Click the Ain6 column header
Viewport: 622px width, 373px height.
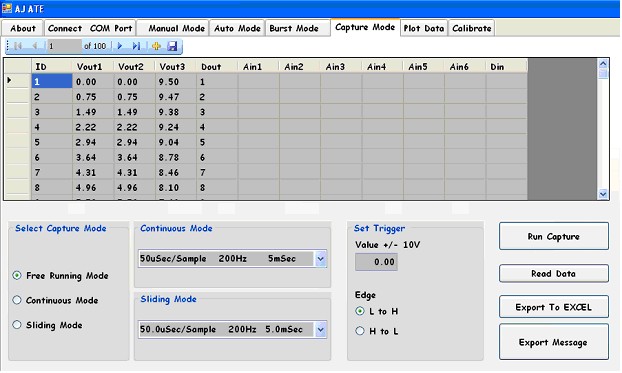click(465, 66)
